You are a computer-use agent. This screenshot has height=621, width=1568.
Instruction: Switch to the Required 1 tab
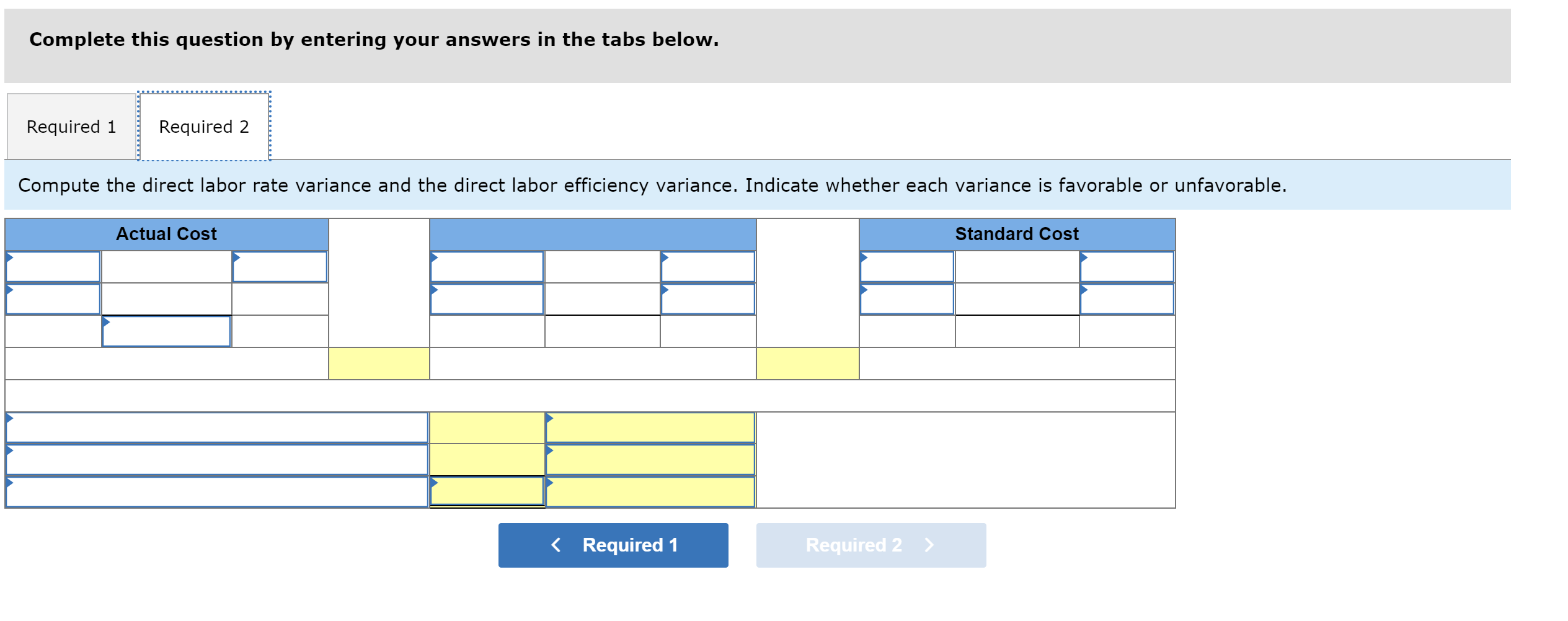click(70, 126)
